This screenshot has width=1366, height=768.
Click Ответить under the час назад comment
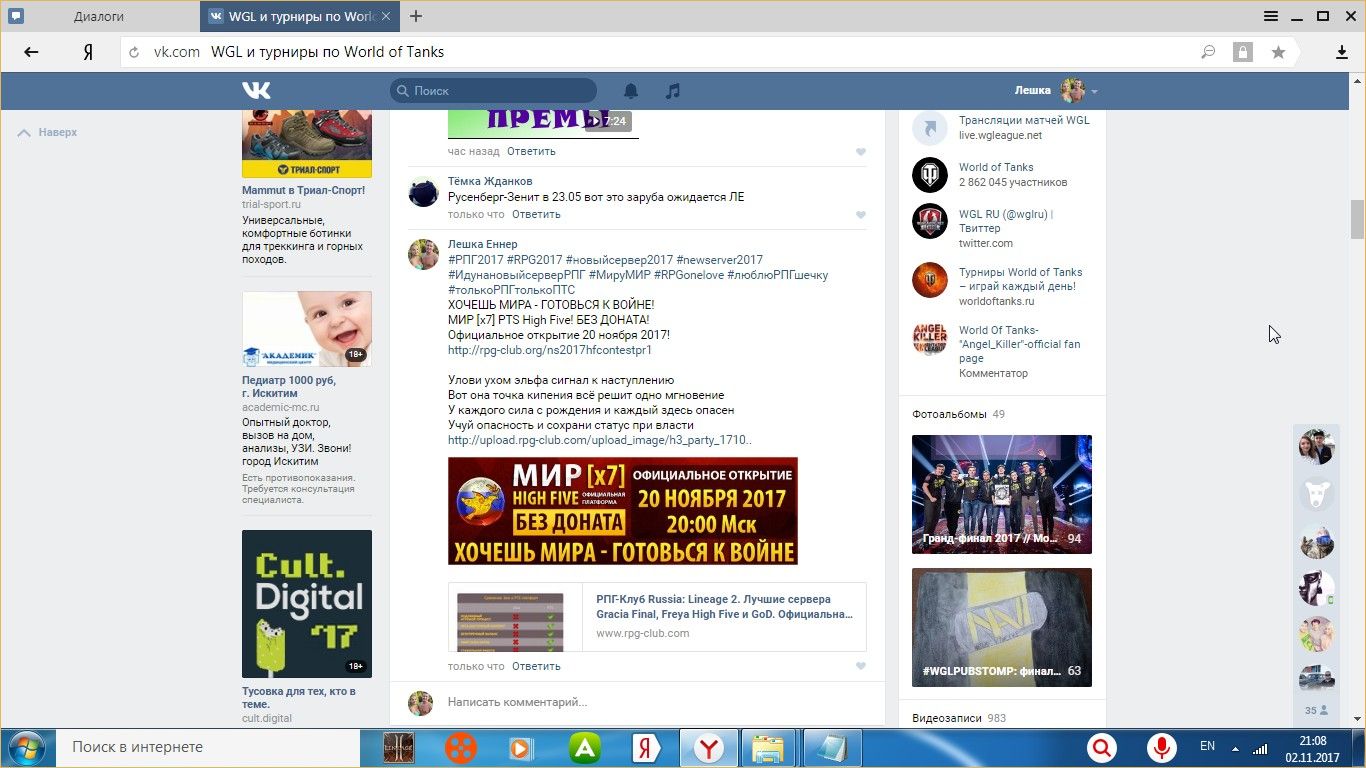tap(531, 151)
